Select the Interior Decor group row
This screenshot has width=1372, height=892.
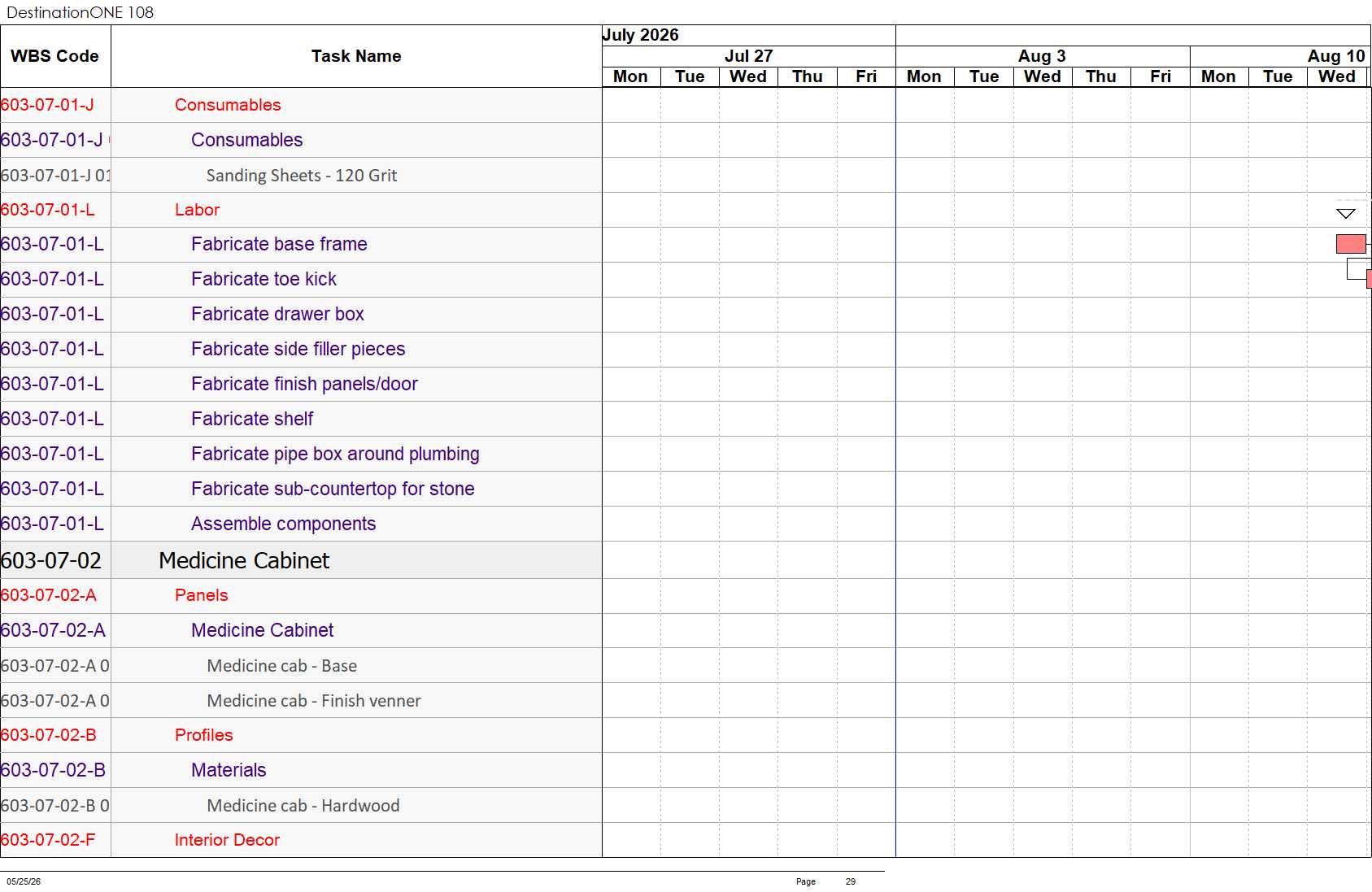pos(301,840)
